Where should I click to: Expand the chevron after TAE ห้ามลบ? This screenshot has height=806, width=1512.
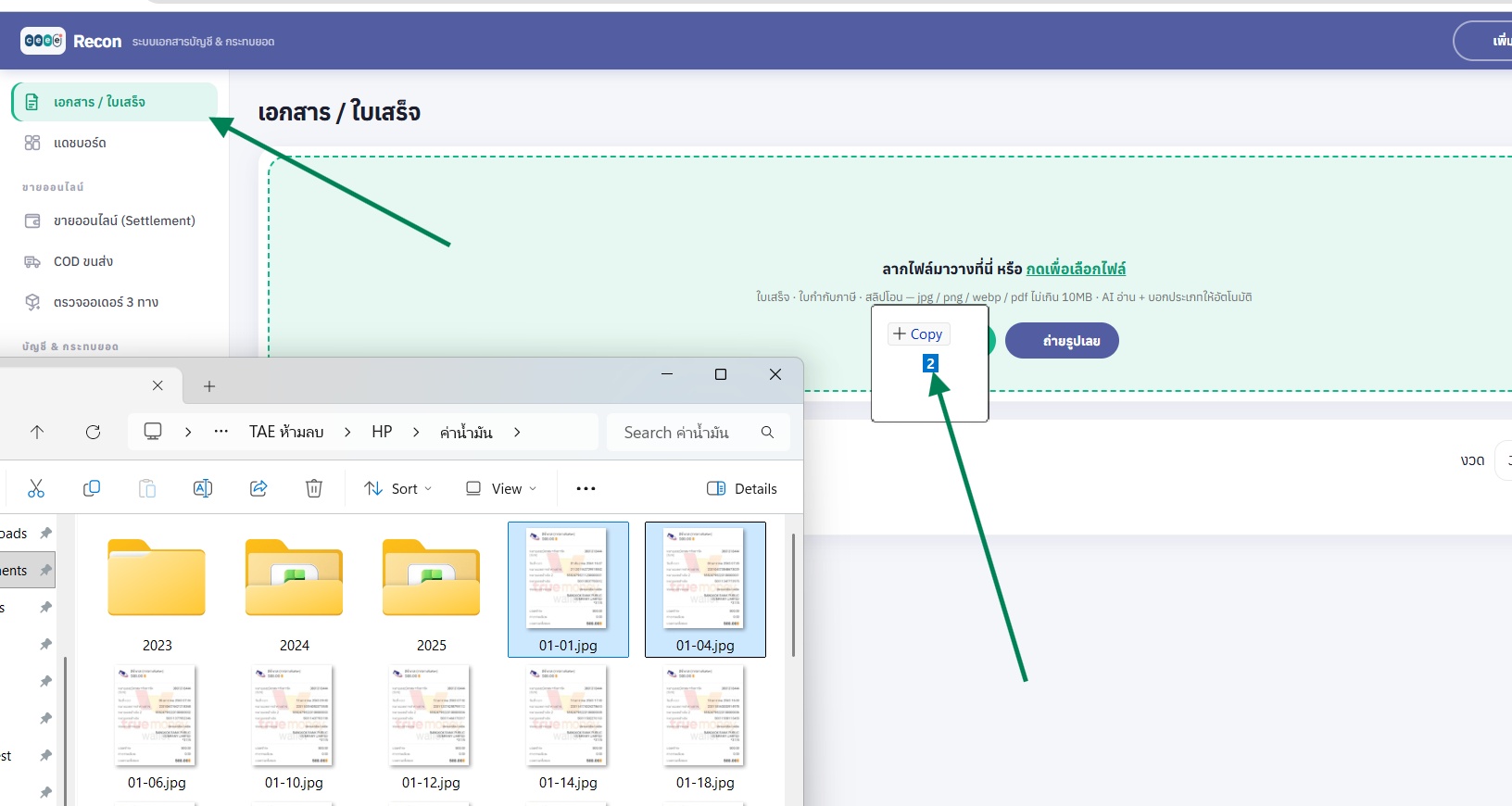347,432
